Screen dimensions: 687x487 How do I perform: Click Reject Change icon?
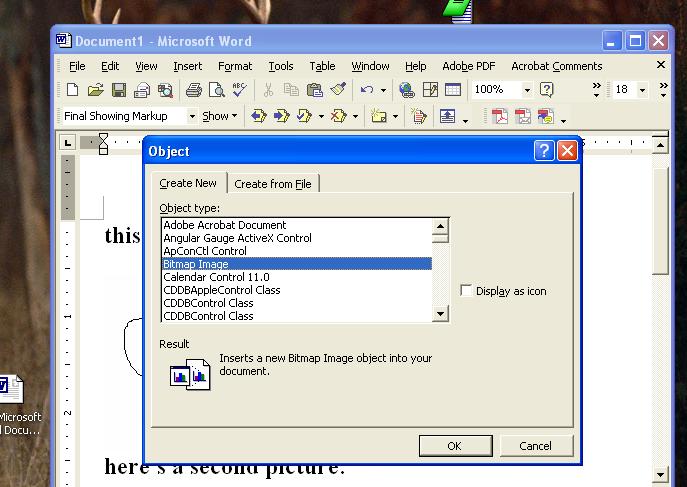point(338,116)
